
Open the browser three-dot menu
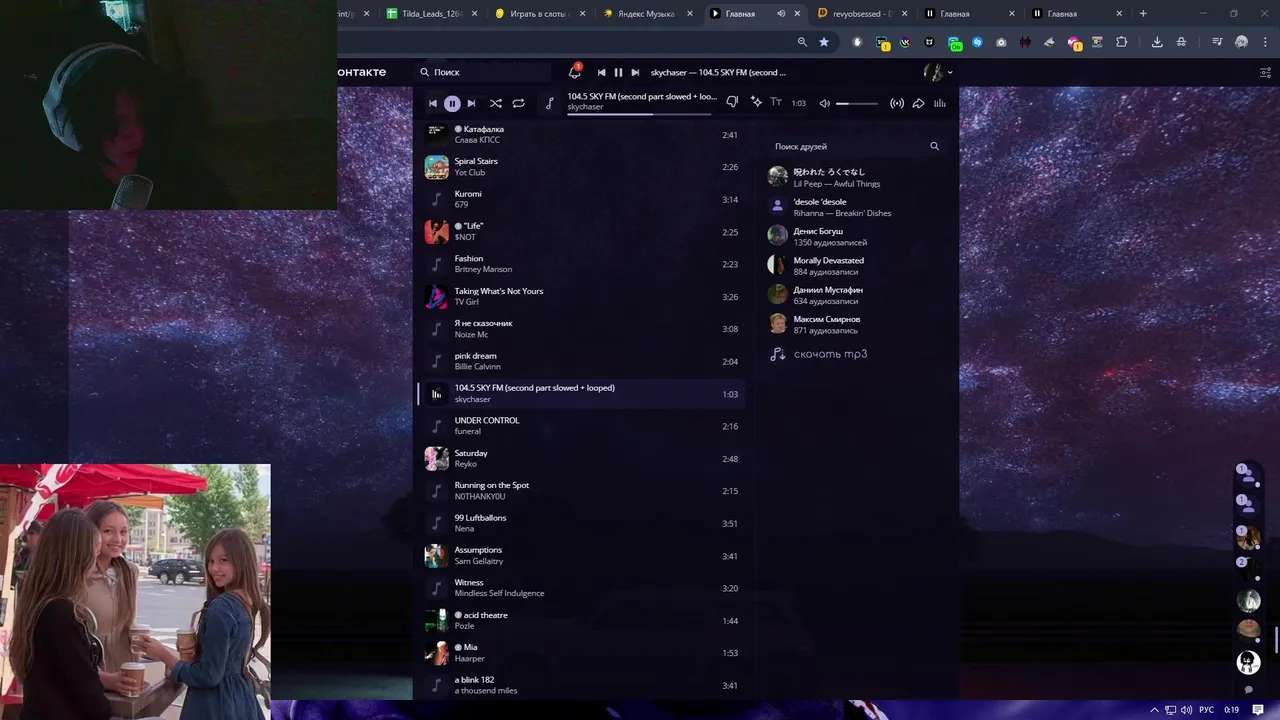pos(1264,42)
